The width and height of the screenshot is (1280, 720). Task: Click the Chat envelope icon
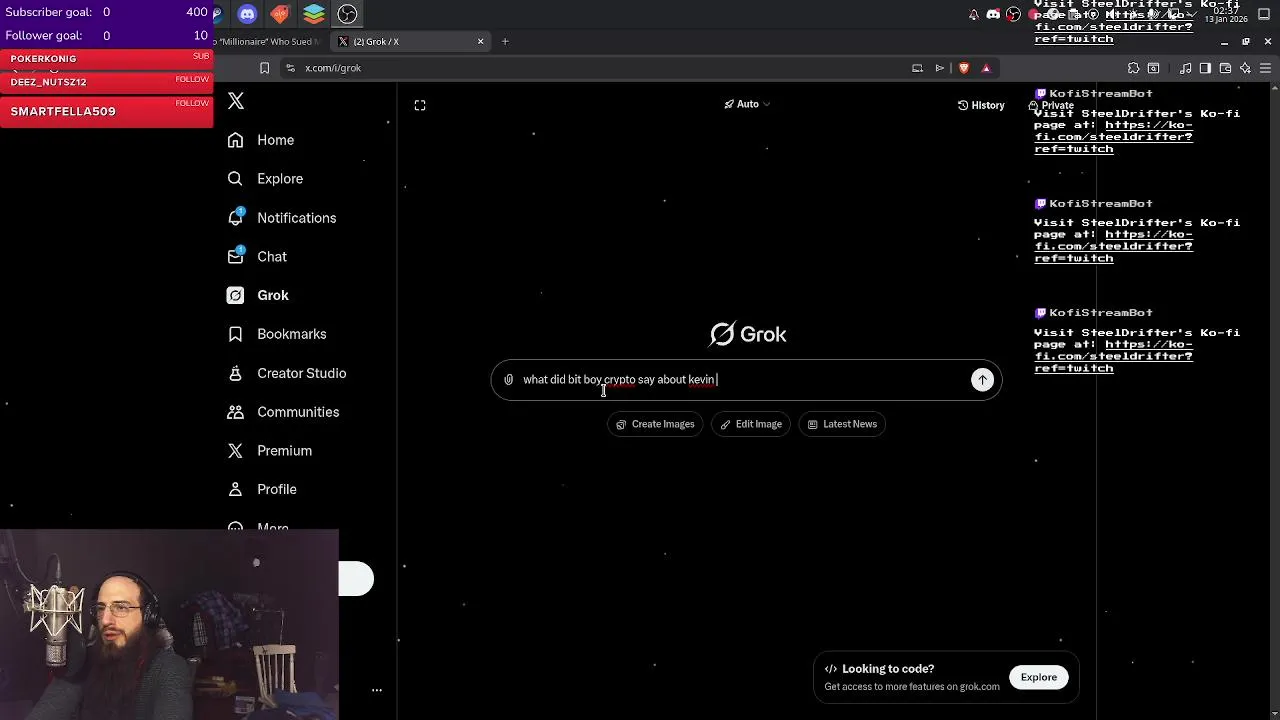[235, 257]
